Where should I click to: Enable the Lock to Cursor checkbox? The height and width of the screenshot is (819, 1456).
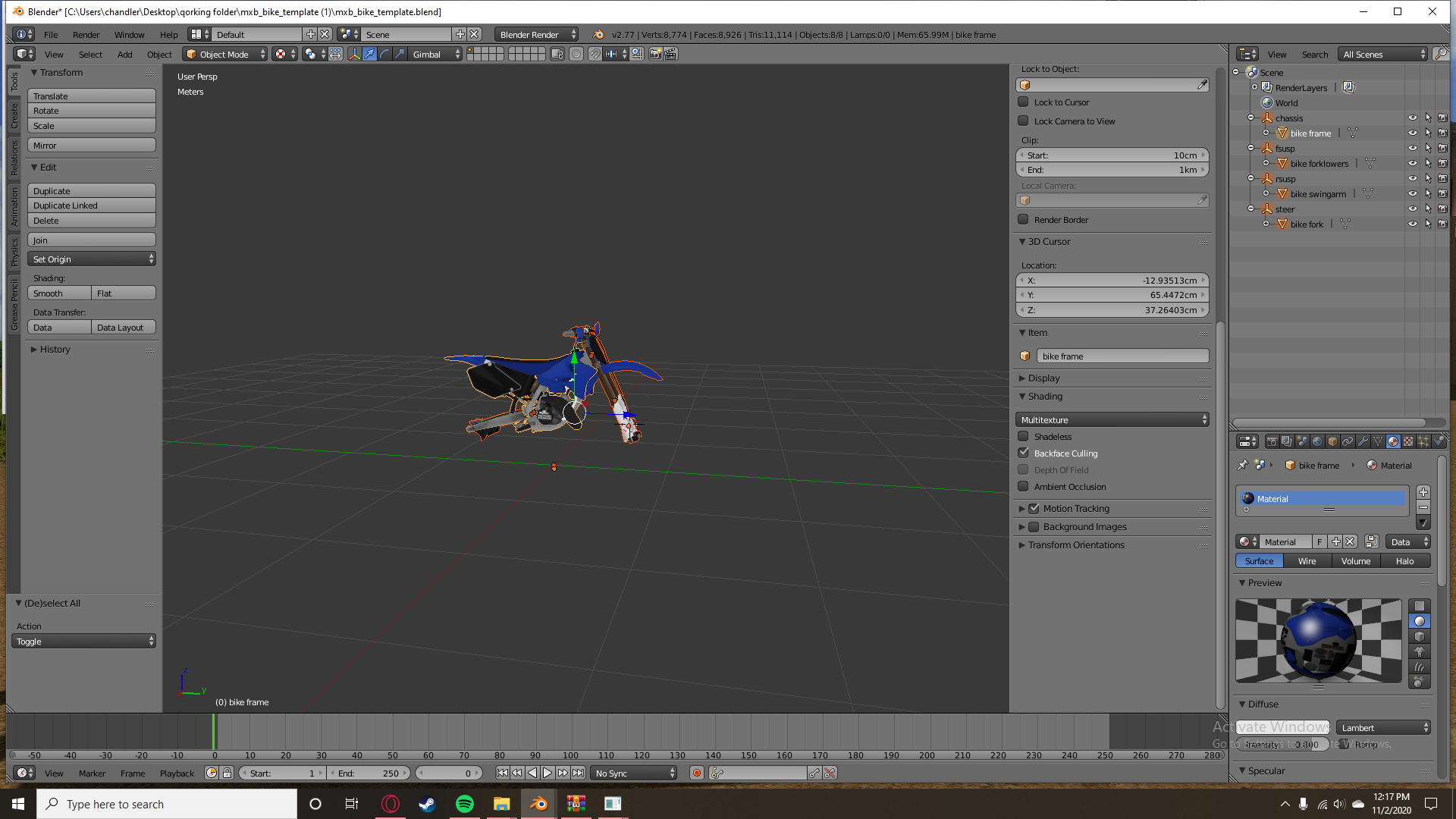(1023, 102)
